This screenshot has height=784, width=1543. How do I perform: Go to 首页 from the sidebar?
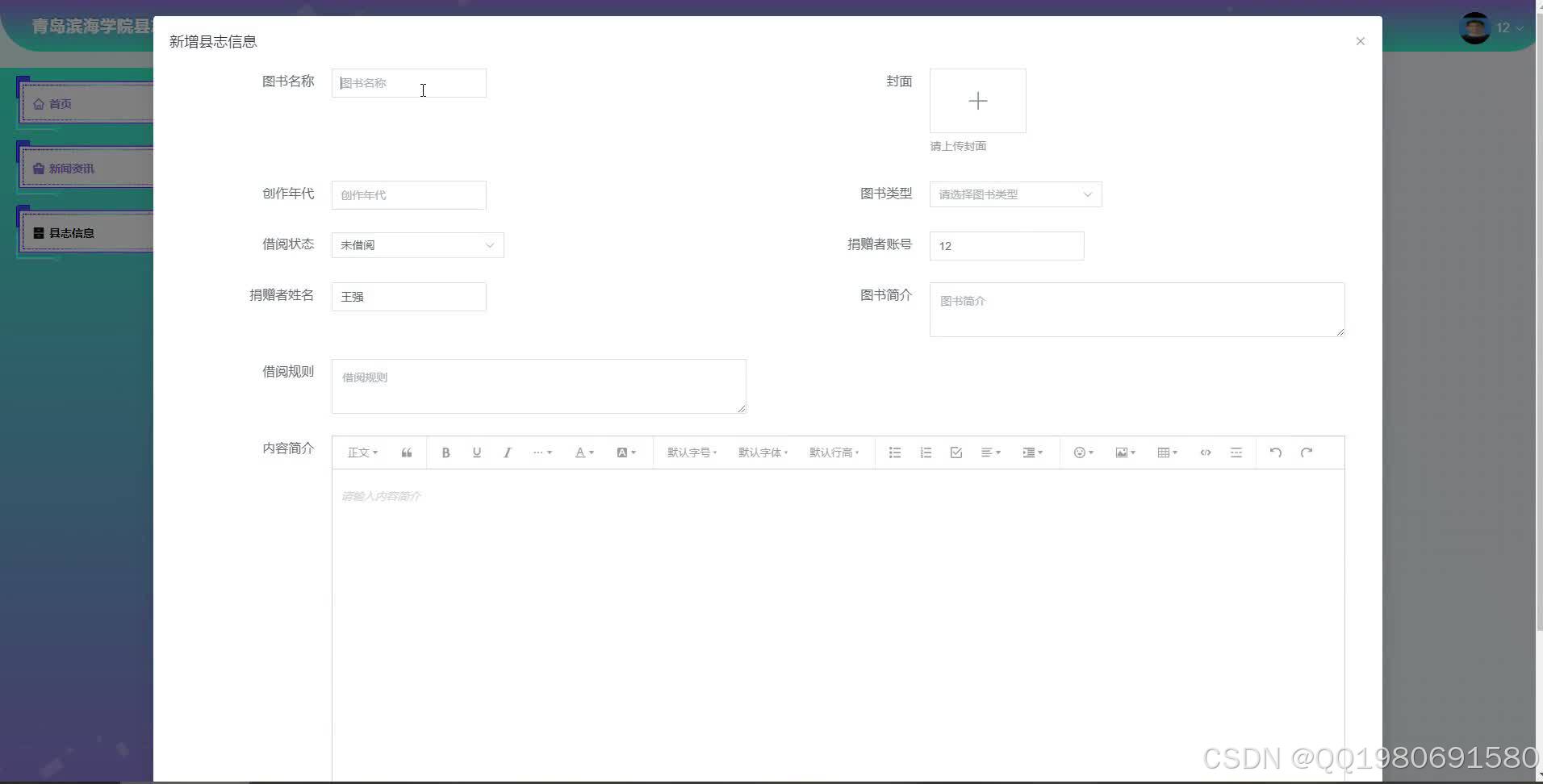[60, 103]
